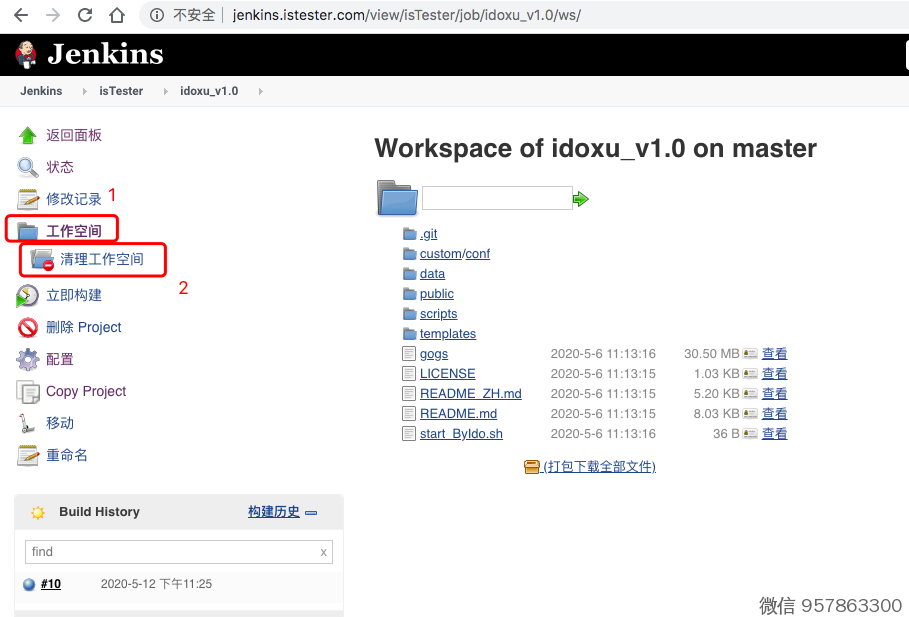Click the configuration gear icon
909x617 pixels.
(28, 359)
